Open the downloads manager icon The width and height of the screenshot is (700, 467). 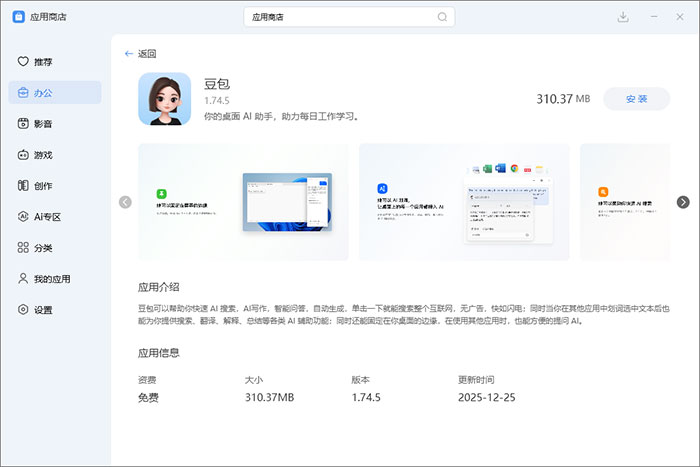click(x=623, y=17)
